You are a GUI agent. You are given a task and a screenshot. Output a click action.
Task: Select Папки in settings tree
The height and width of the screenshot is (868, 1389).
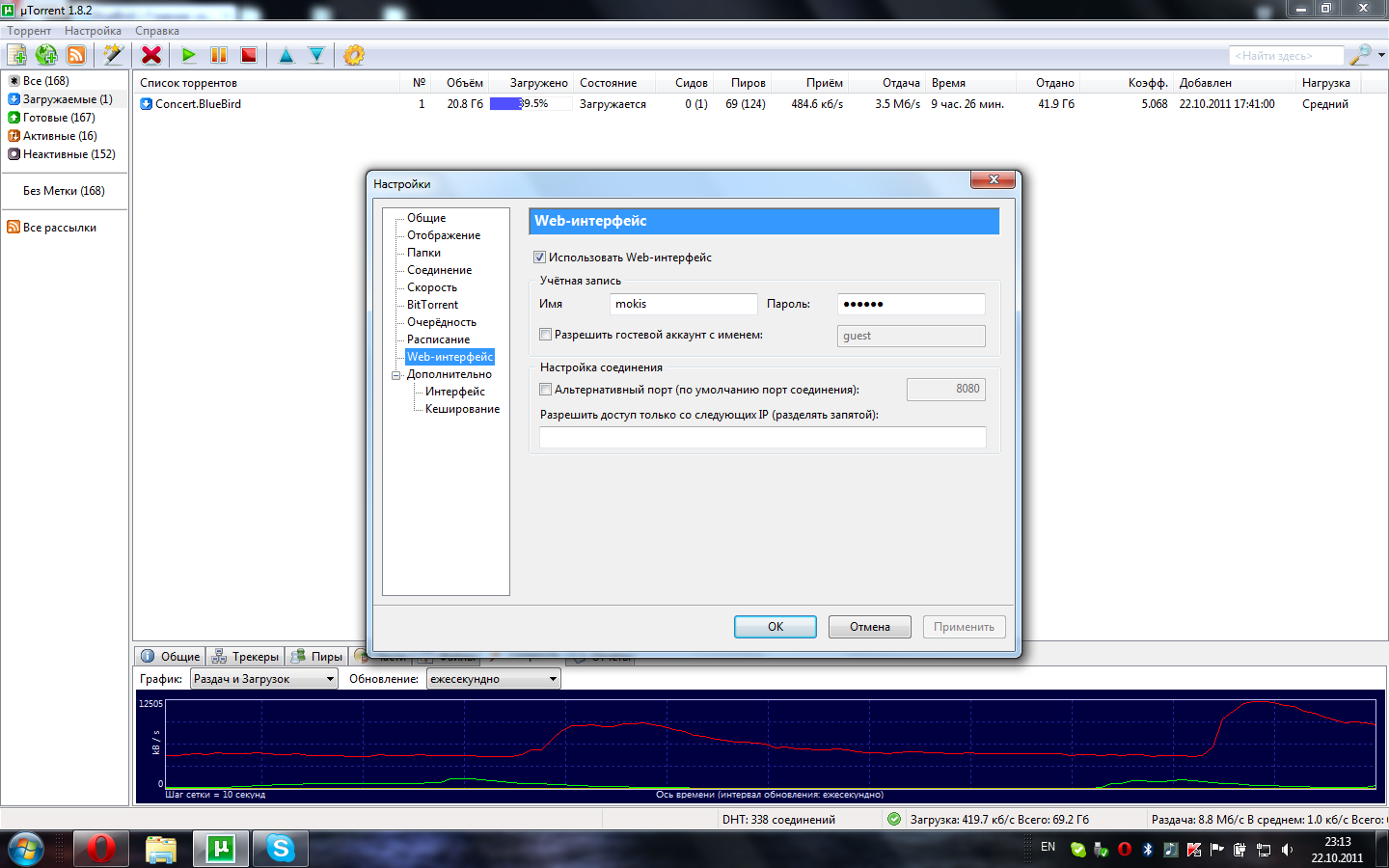pyautogui.click(x=423, y=253)
